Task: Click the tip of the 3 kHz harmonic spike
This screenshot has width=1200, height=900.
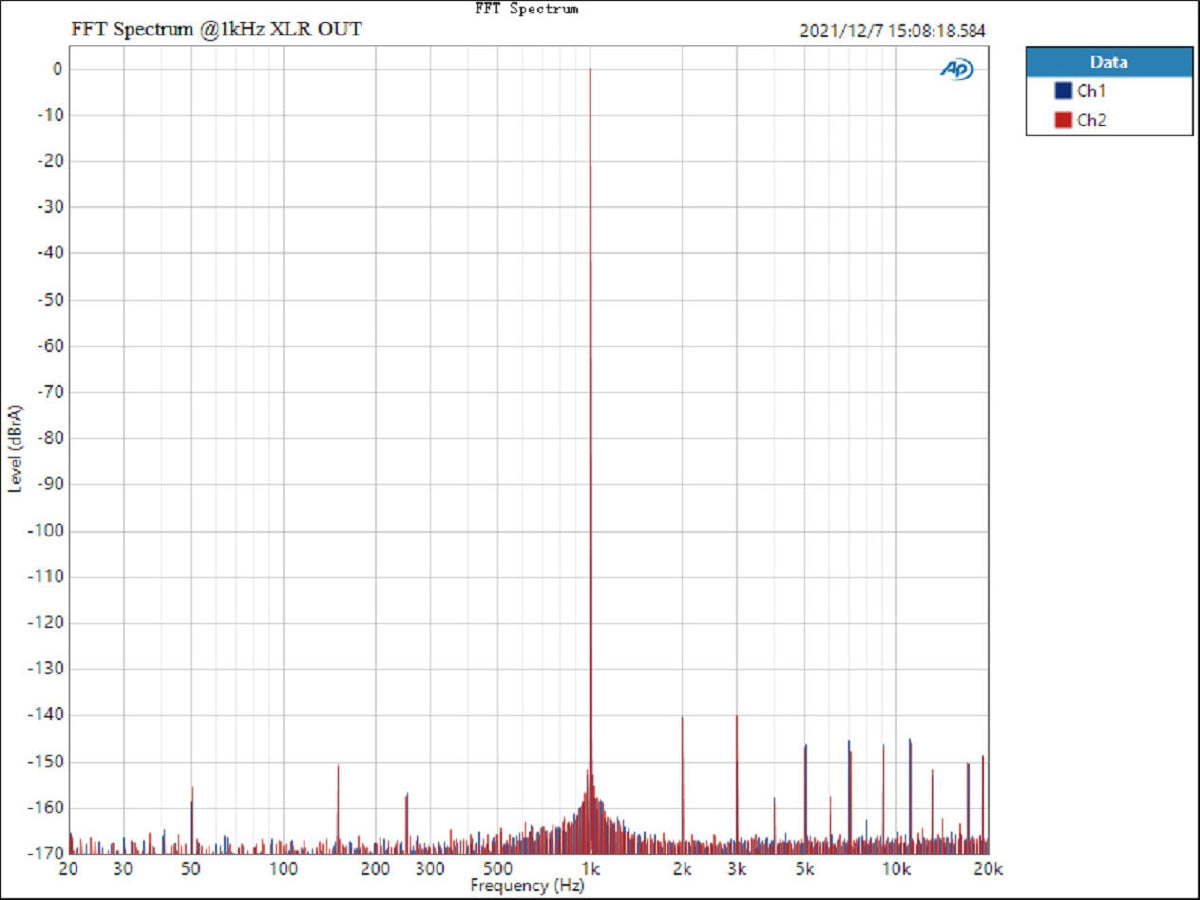Action: [x=737, y=716]
